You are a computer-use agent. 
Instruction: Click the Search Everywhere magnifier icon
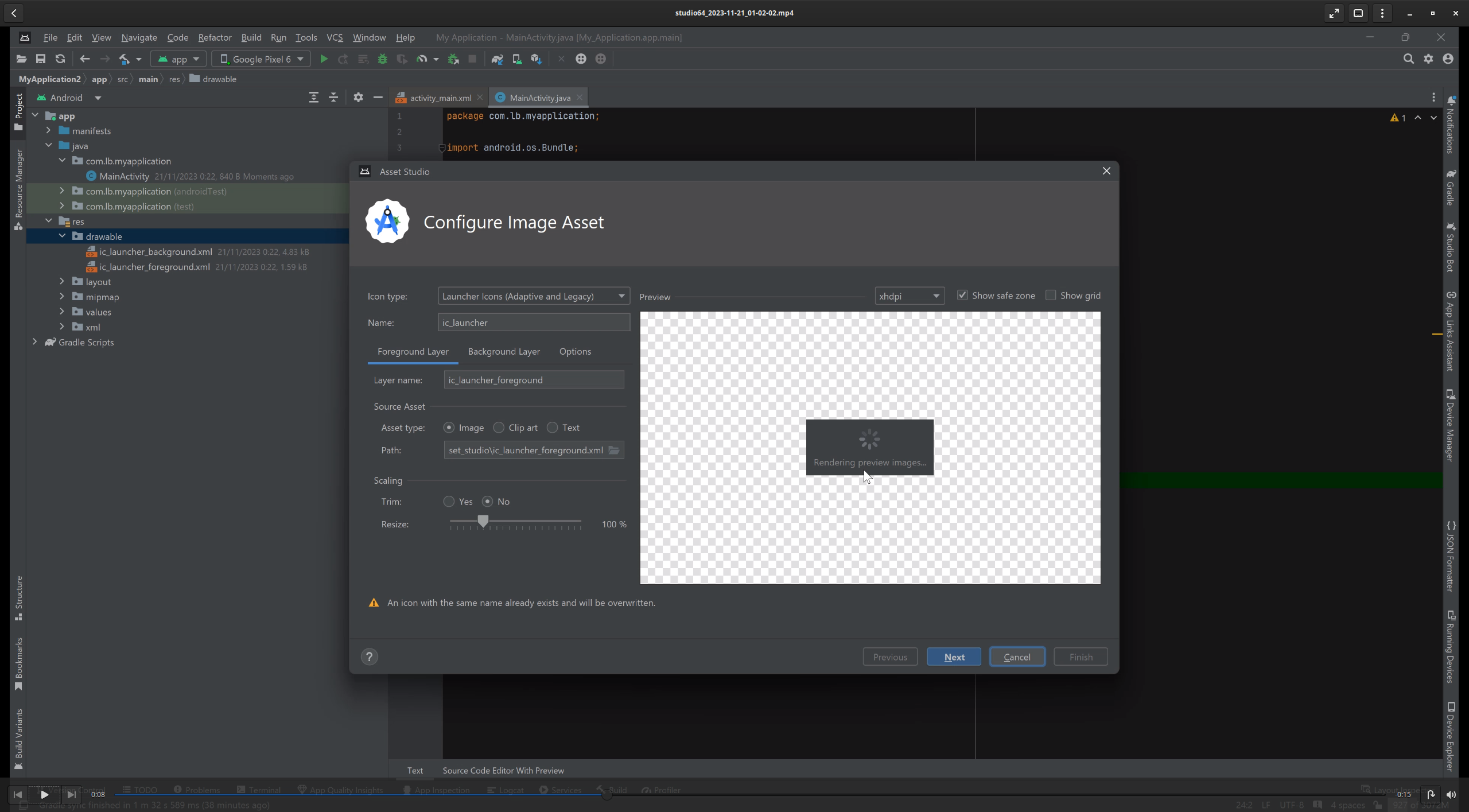tap(1408, 59)
